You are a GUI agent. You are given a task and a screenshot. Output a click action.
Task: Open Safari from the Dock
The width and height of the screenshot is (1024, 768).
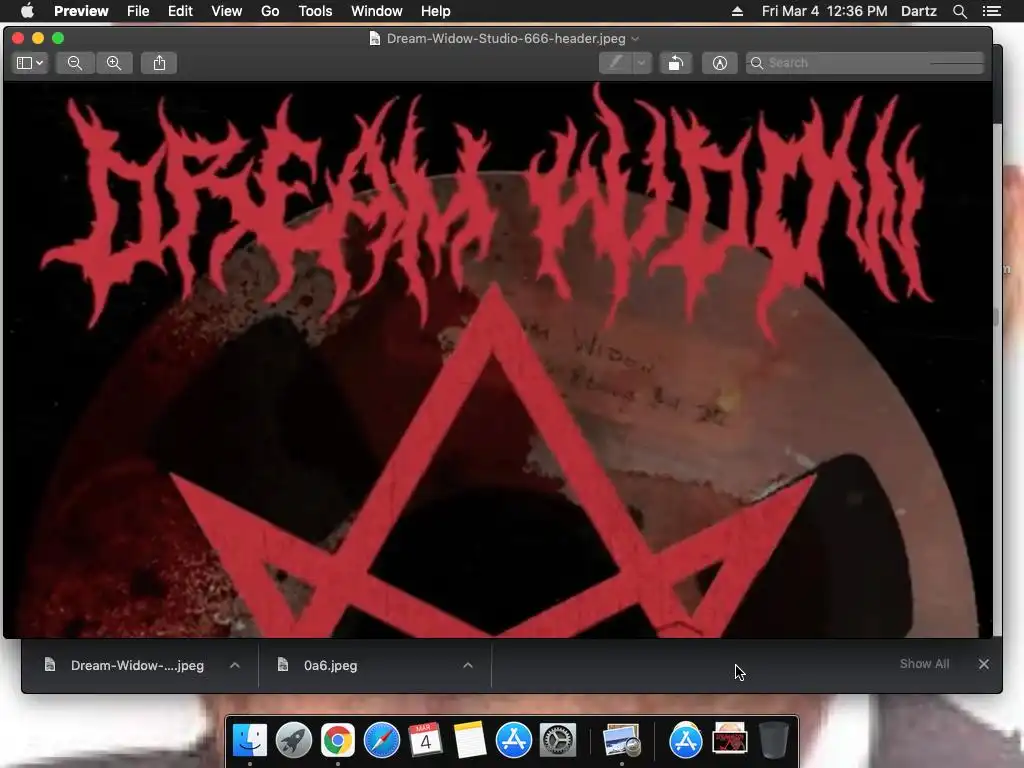(381, 741)
